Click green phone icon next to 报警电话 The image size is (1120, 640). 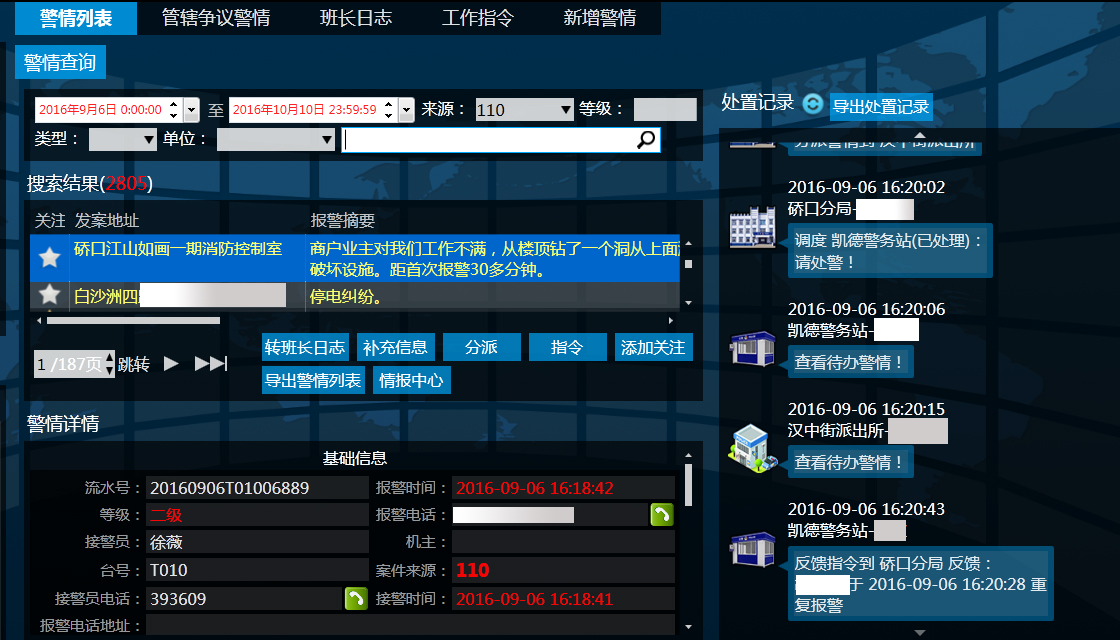[662, 515]
